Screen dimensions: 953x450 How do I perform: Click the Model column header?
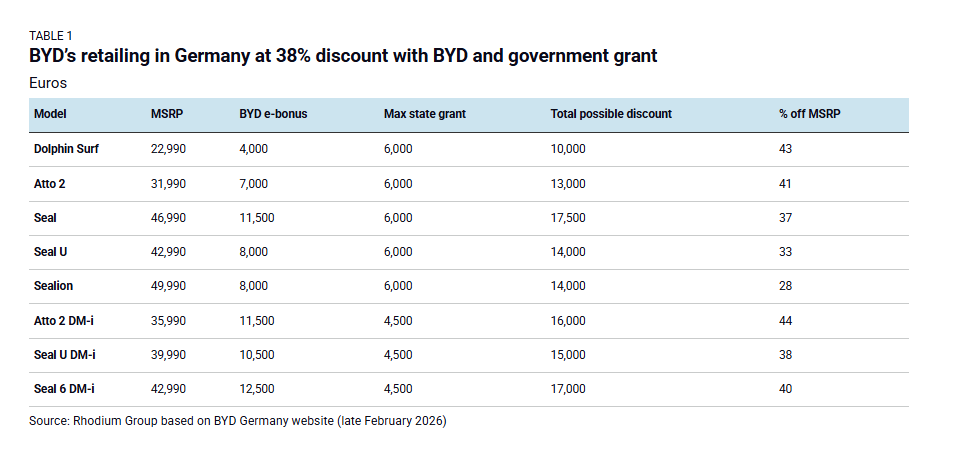[x=50, y=114]
